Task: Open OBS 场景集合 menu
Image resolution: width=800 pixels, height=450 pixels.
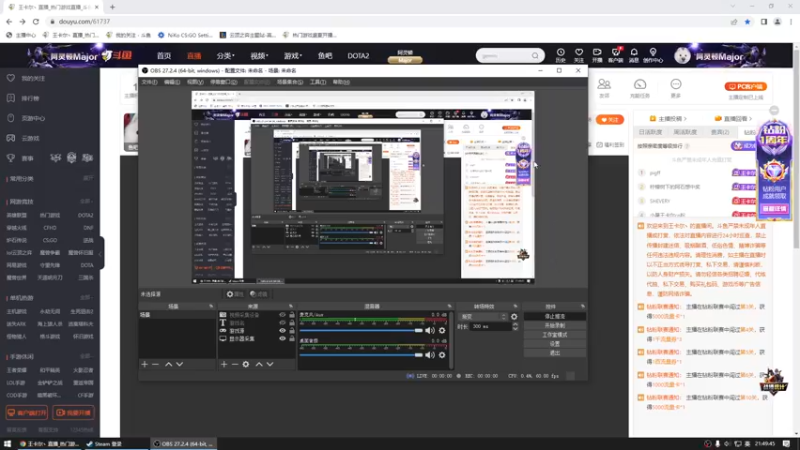Action: point(290,82)
